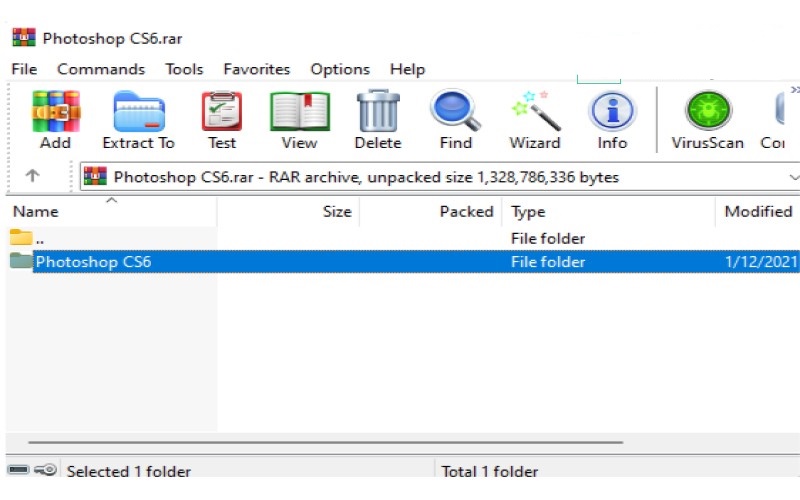800x500 pixels.
Task: Show archive Info
Action: pos(612,111)
